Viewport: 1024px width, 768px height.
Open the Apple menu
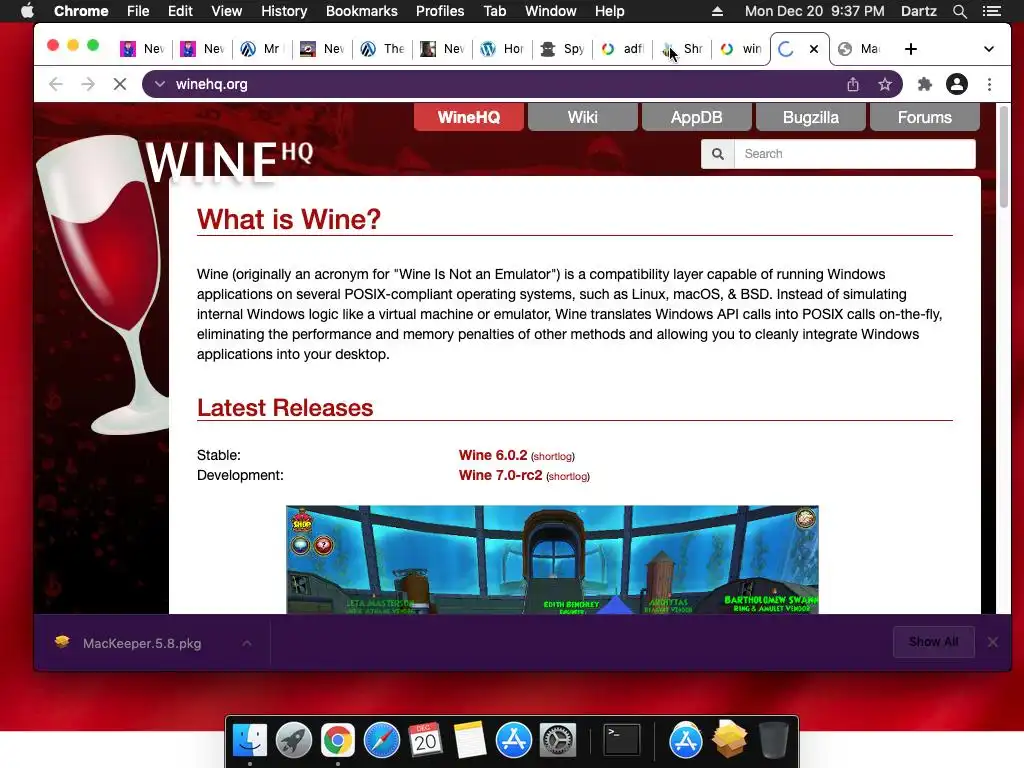pyautogui.click(x=27, y=11)
